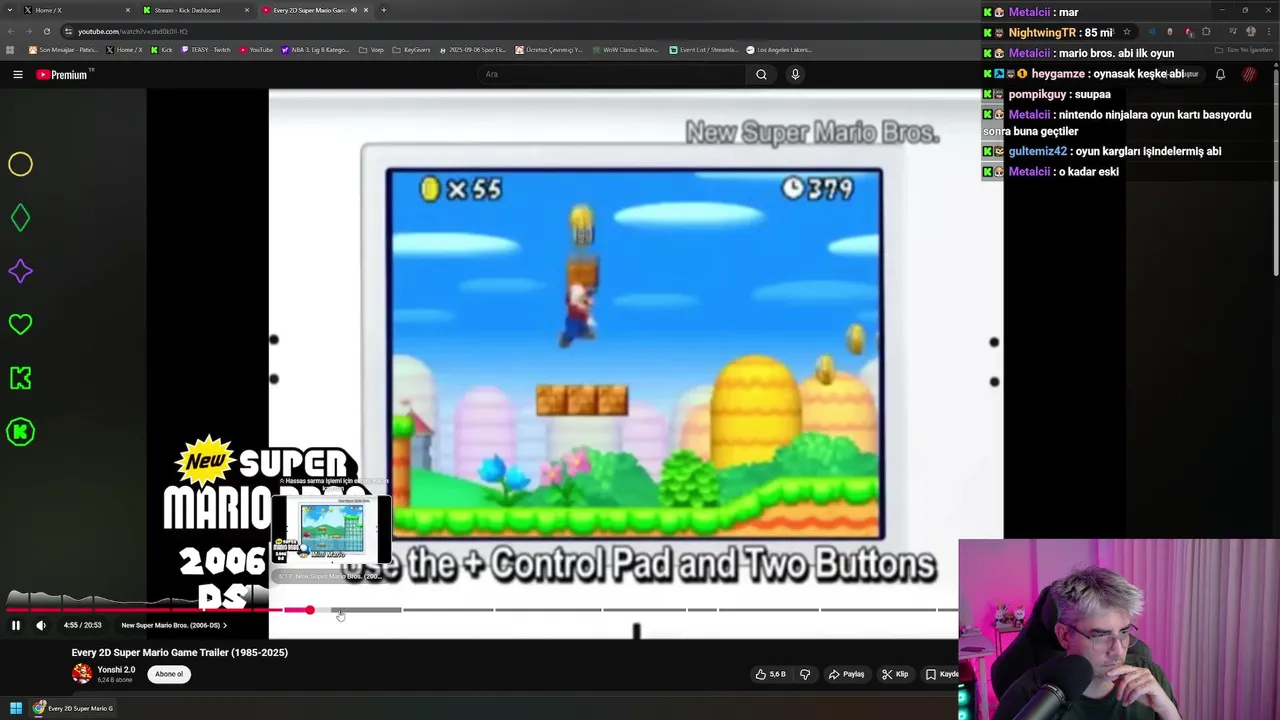
Task: Open the Voep bookmark folder
Action: pyautogui.click(x=372, y=49)
